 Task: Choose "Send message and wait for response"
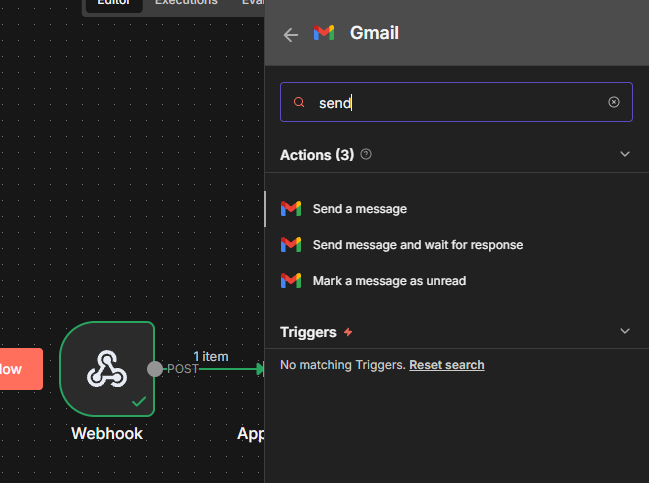[x=417, y=245]
